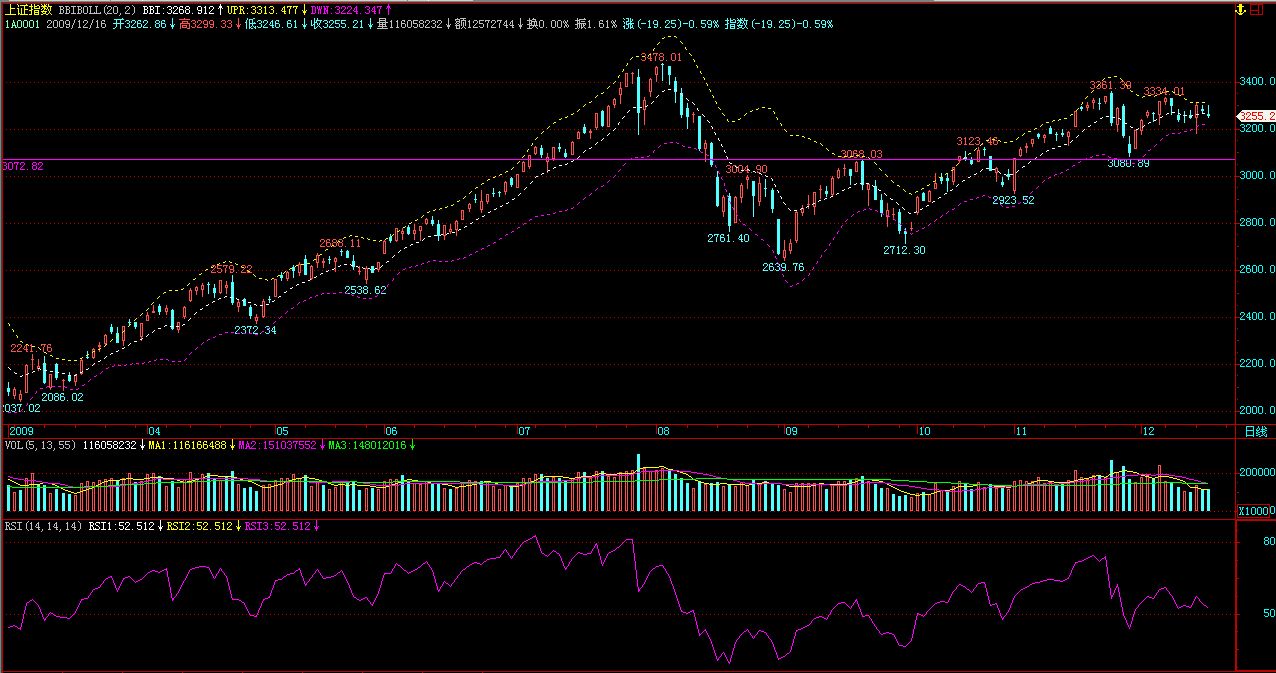The width and height of the screenshot is (1276, 673).
Task: Click month 10 on the time axis
Action: coord(924,432)
